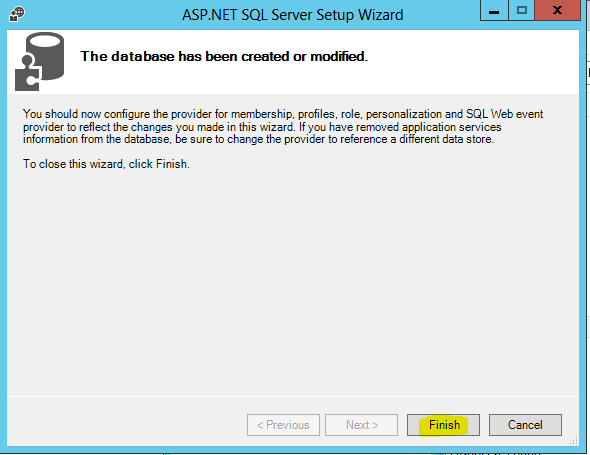Screen dimensions: 590x455
Task: Click the ASP.NET SQL Server Setup Wizard title
Action: tap(292, 15)
